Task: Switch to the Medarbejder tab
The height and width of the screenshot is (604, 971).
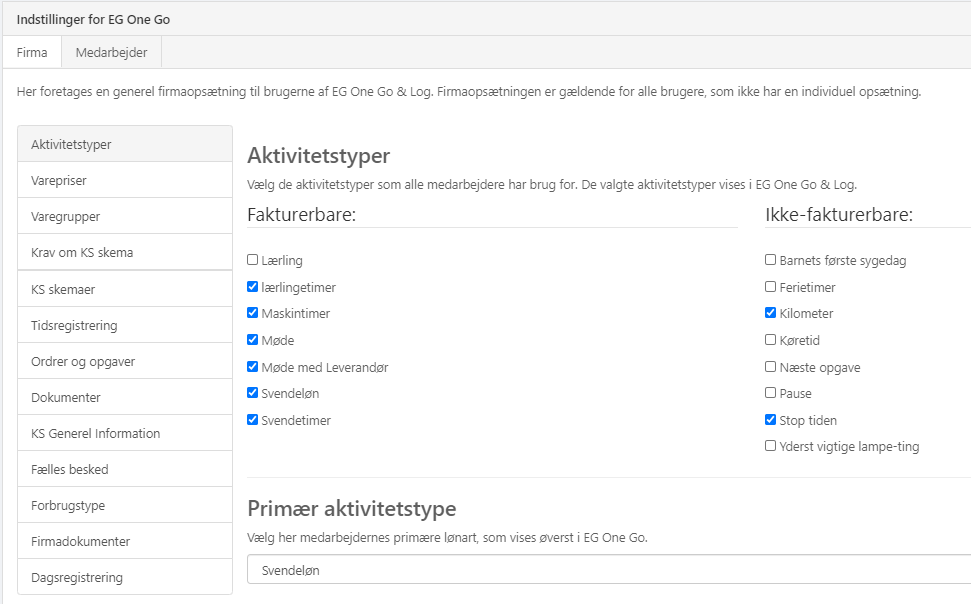Action: [x=111, y=53]
